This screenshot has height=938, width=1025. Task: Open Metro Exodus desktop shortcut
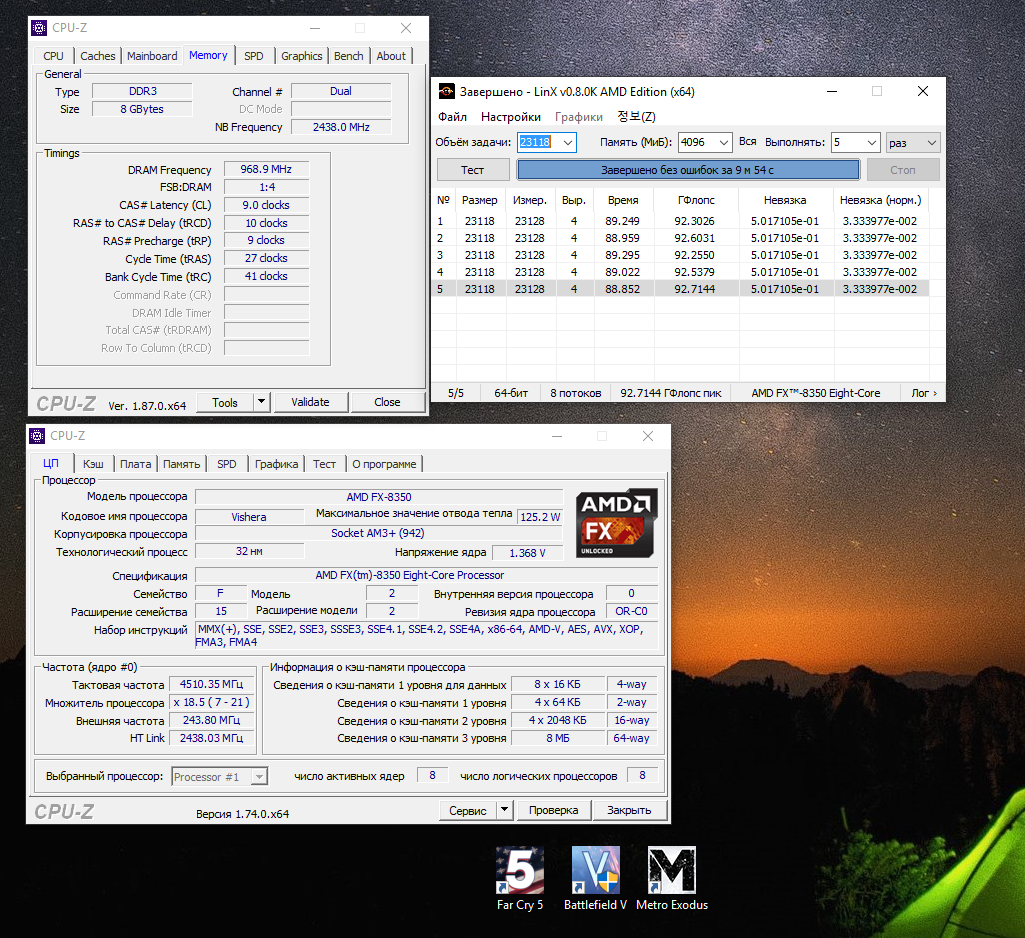click(x=672, y=878)
